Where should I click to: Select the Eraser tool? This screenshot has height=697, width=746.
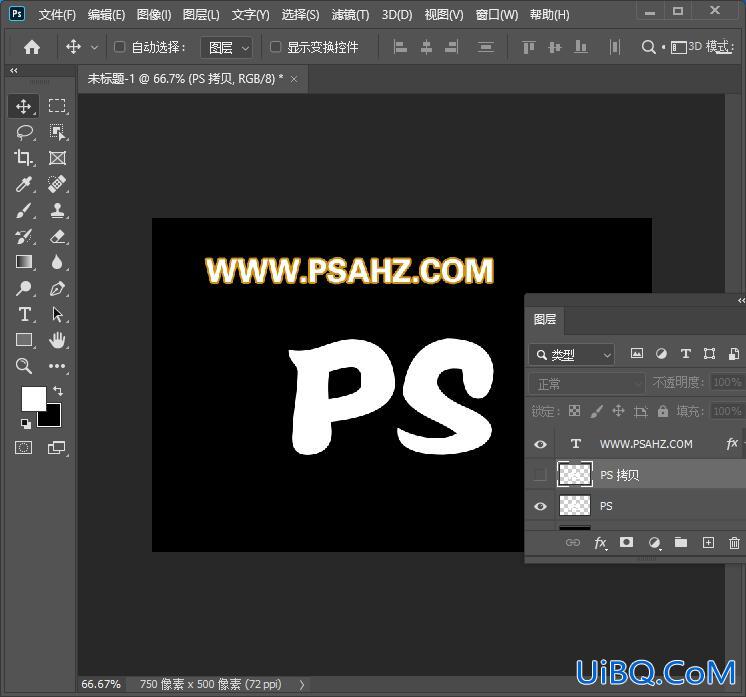[58, 236]
